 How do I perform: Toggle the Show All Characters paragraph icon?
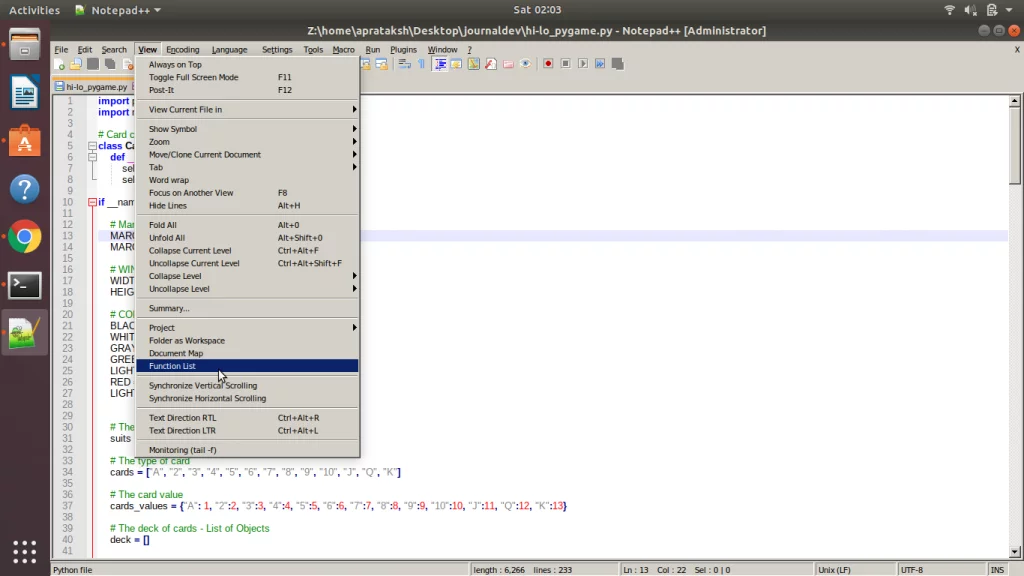421,63
